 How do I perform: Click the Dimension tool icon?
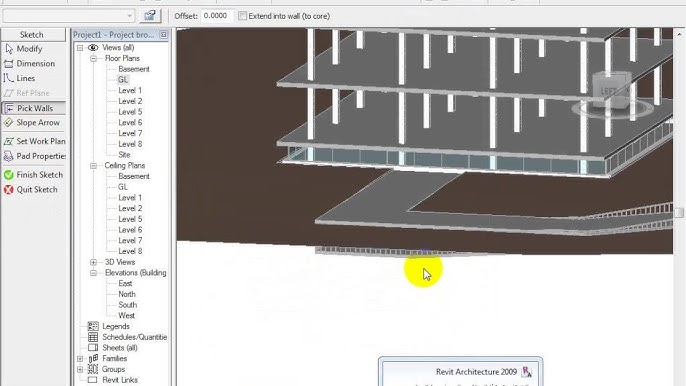coord(8,63)
